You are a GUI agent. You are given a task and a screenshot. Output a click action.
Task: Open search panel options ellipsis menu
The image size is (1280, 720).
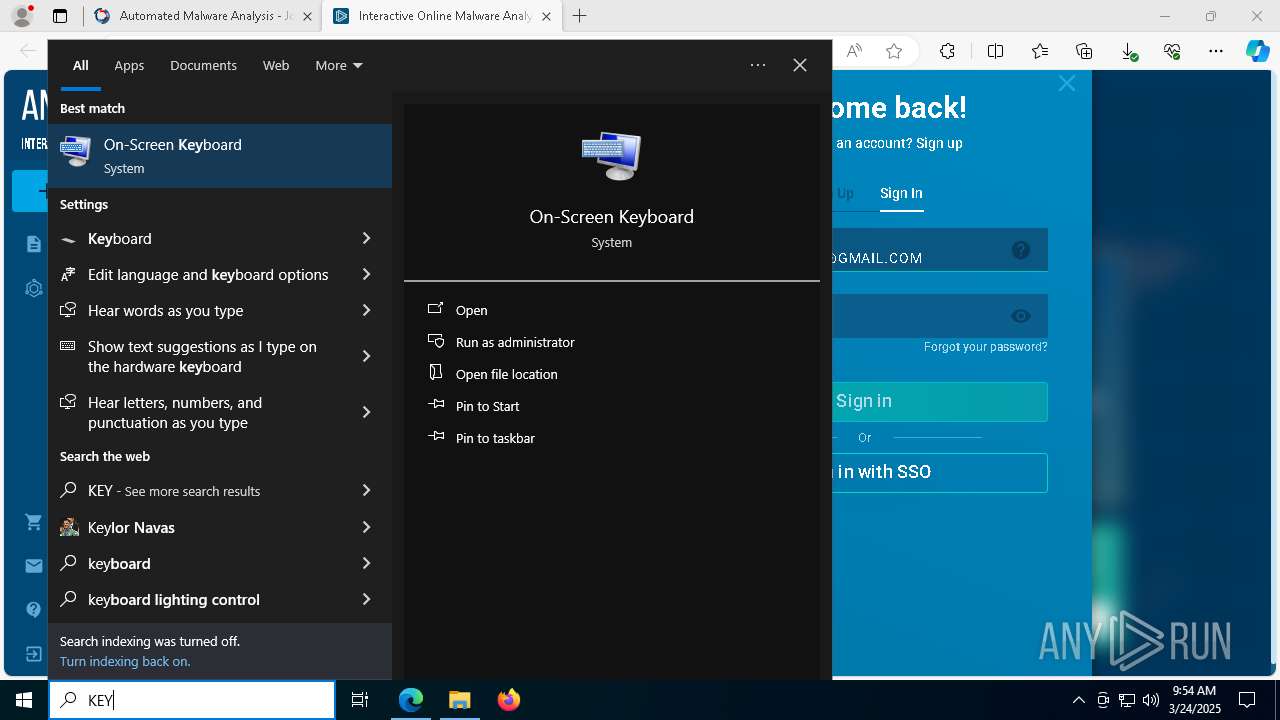(x=758, y=65)
